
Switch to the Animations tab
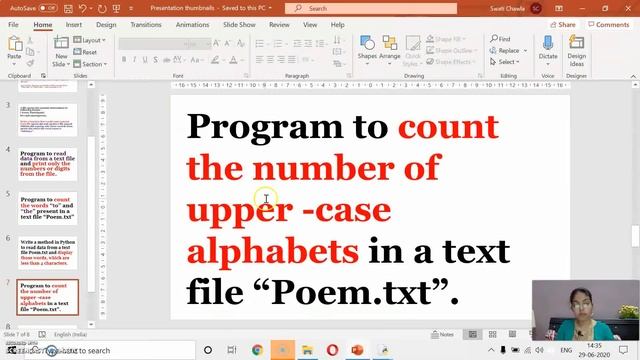[x=192, y=24]
